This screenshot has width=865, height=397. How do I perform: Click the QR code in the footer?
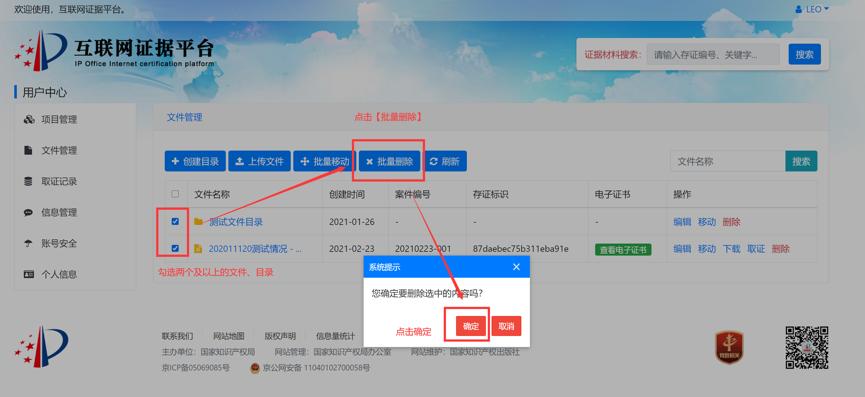pos(807,347)
